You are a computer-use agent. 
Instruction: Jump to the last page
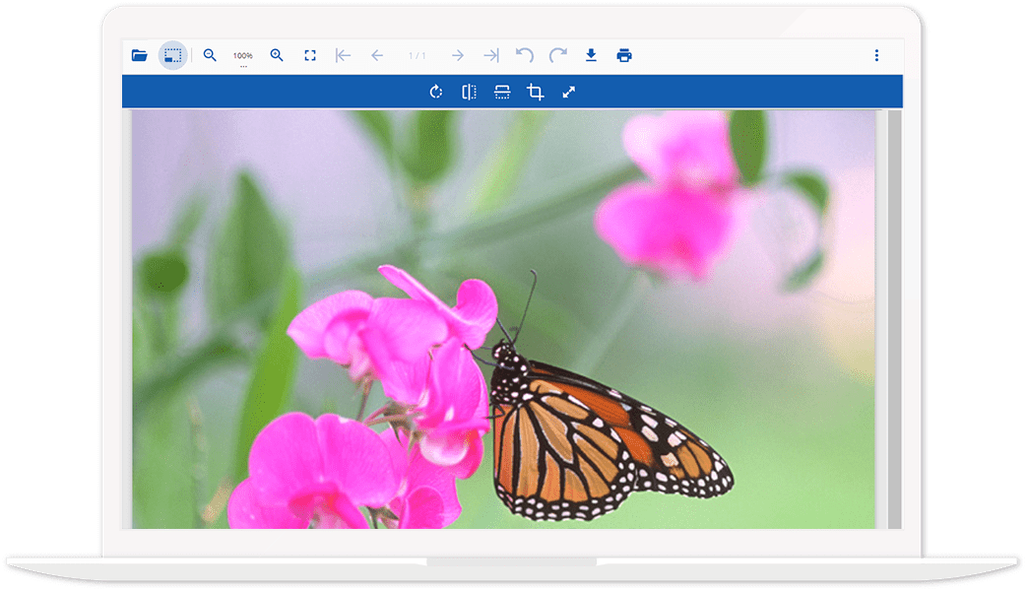pos(491,56)
